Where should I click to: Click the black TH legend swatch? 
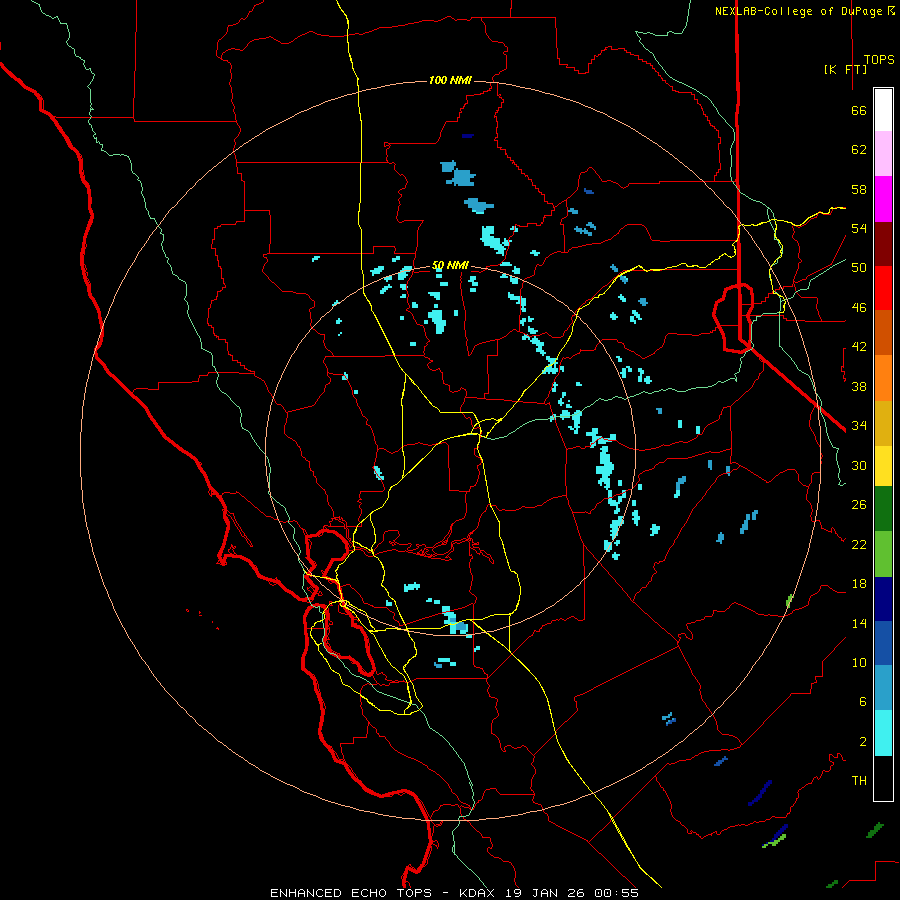883,778
